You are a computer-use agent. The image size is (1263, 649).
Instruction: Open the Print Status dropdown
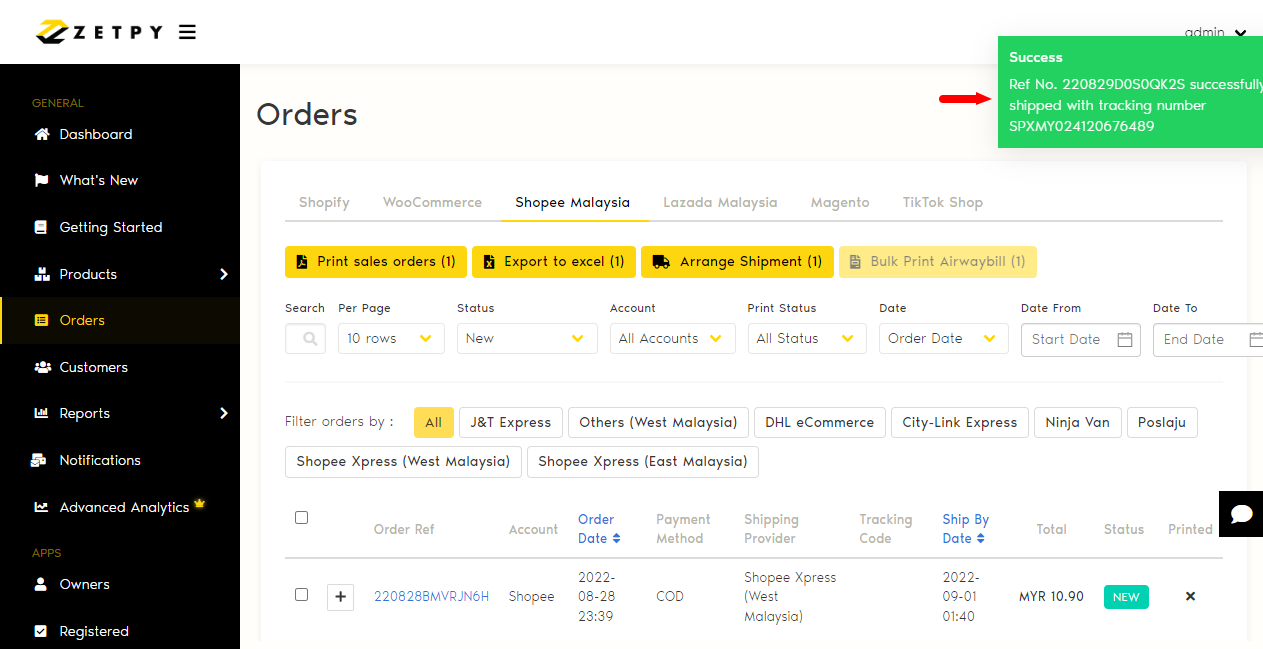tap(807, 338)
